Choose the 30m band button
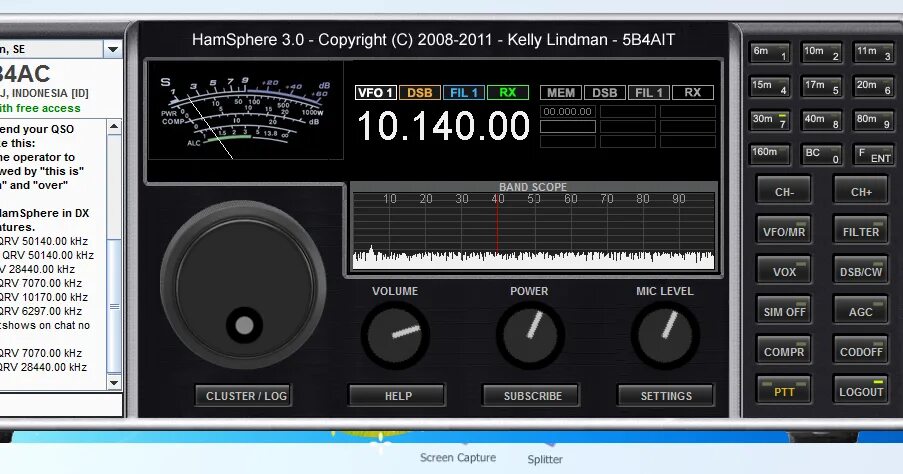The width and height of the screenshot is (903, 474). coord(769,121)
